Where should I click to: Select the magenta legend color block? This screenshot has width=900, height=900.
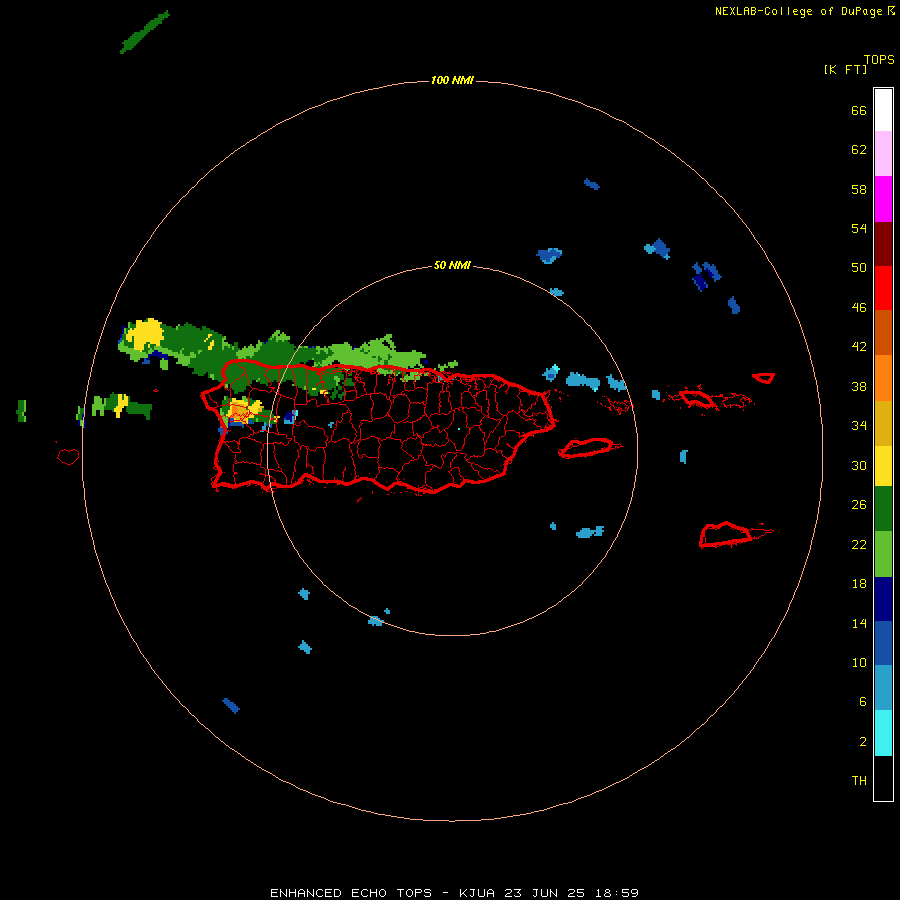click(883, 199)
